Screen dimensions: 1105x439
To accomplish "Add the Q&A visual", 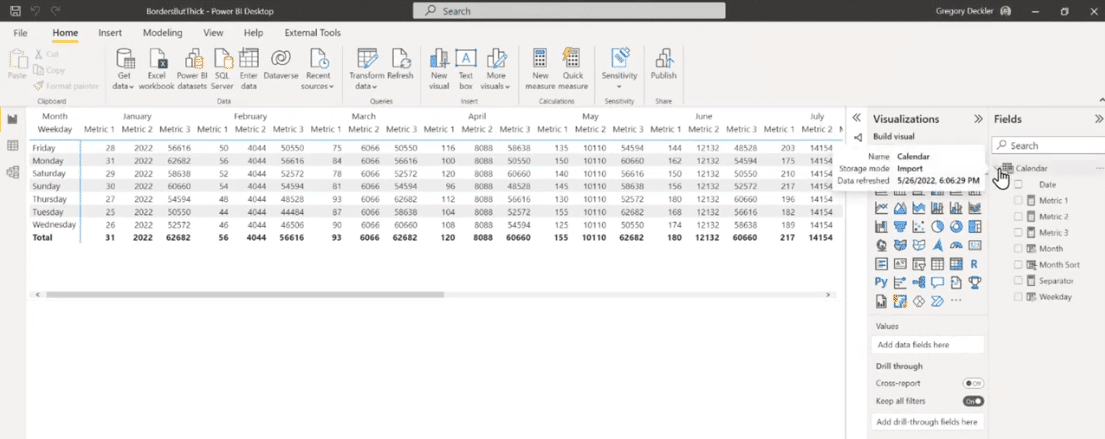I will (x=938, y=283).
